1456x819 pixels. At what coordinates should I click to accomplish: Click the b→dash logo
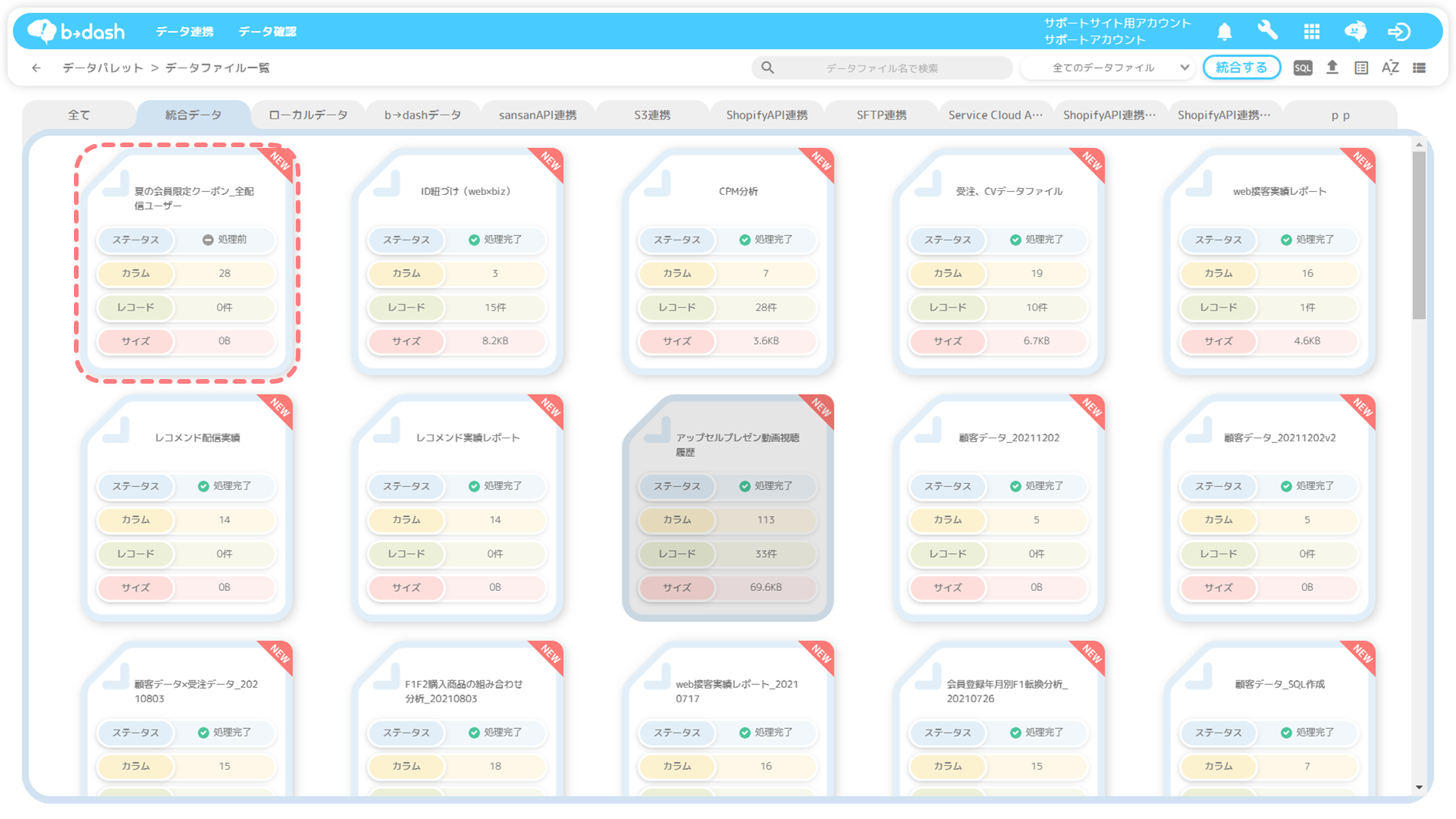point(75,31)
